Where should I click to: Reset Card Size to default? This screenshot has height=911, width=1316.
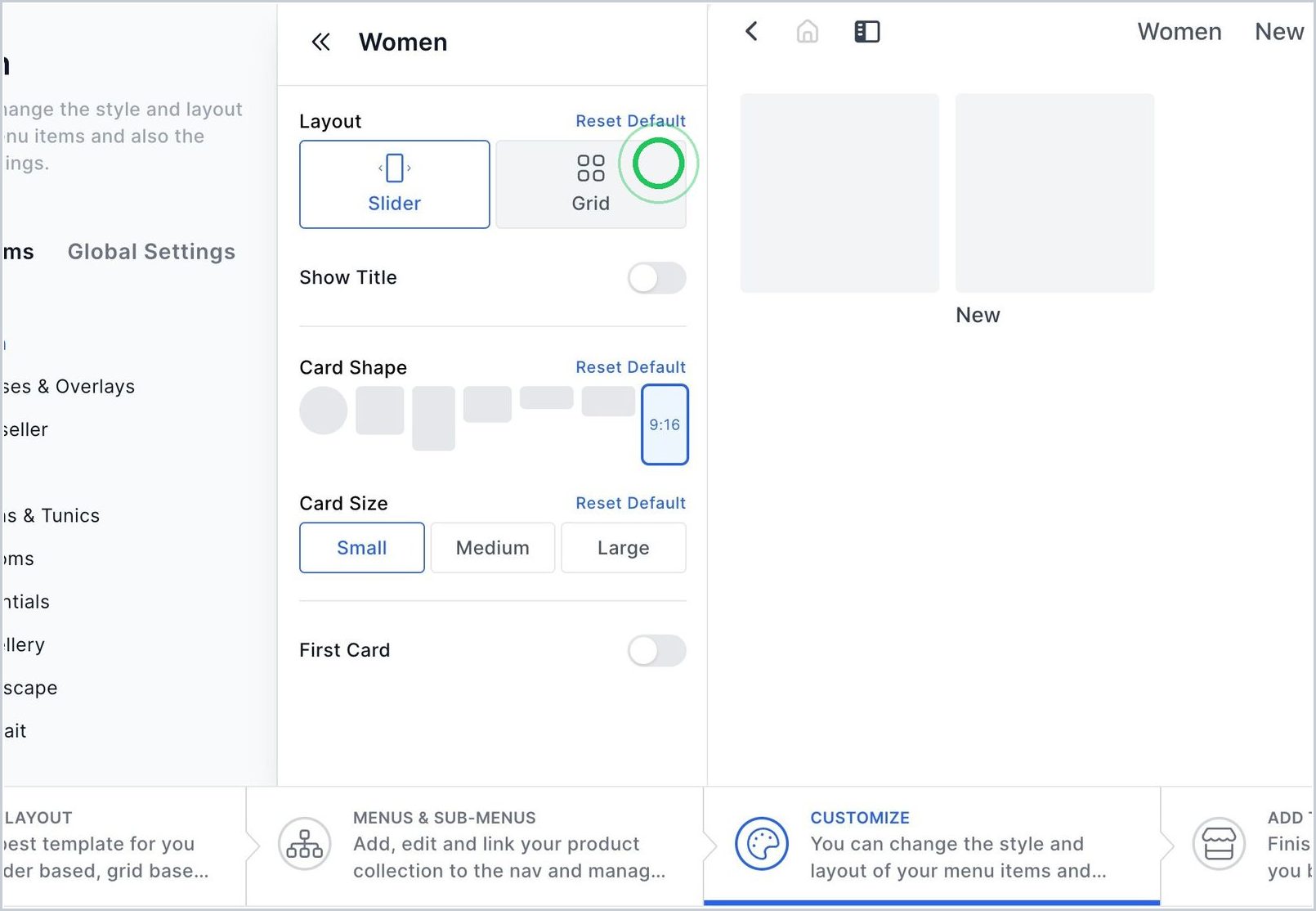(630, 503)
